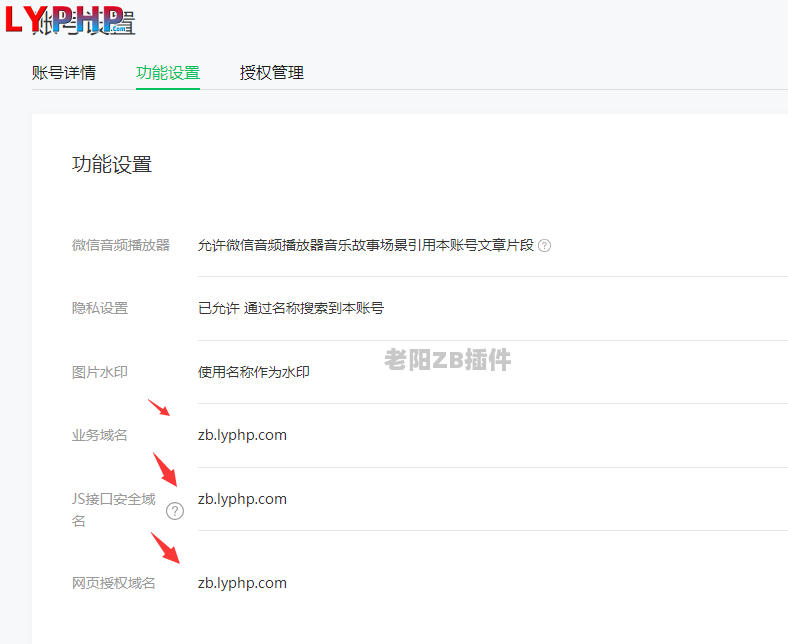Click 已允许 通过名称搜索到本账号 setting text

click(291, 308)
